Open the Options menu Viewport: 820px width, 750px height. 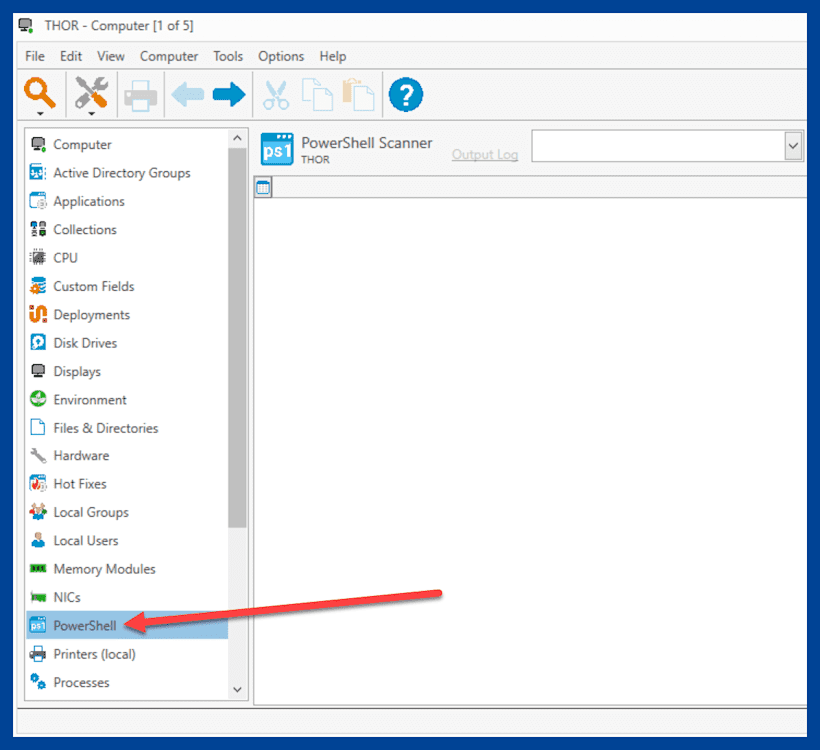coord(281,56)
